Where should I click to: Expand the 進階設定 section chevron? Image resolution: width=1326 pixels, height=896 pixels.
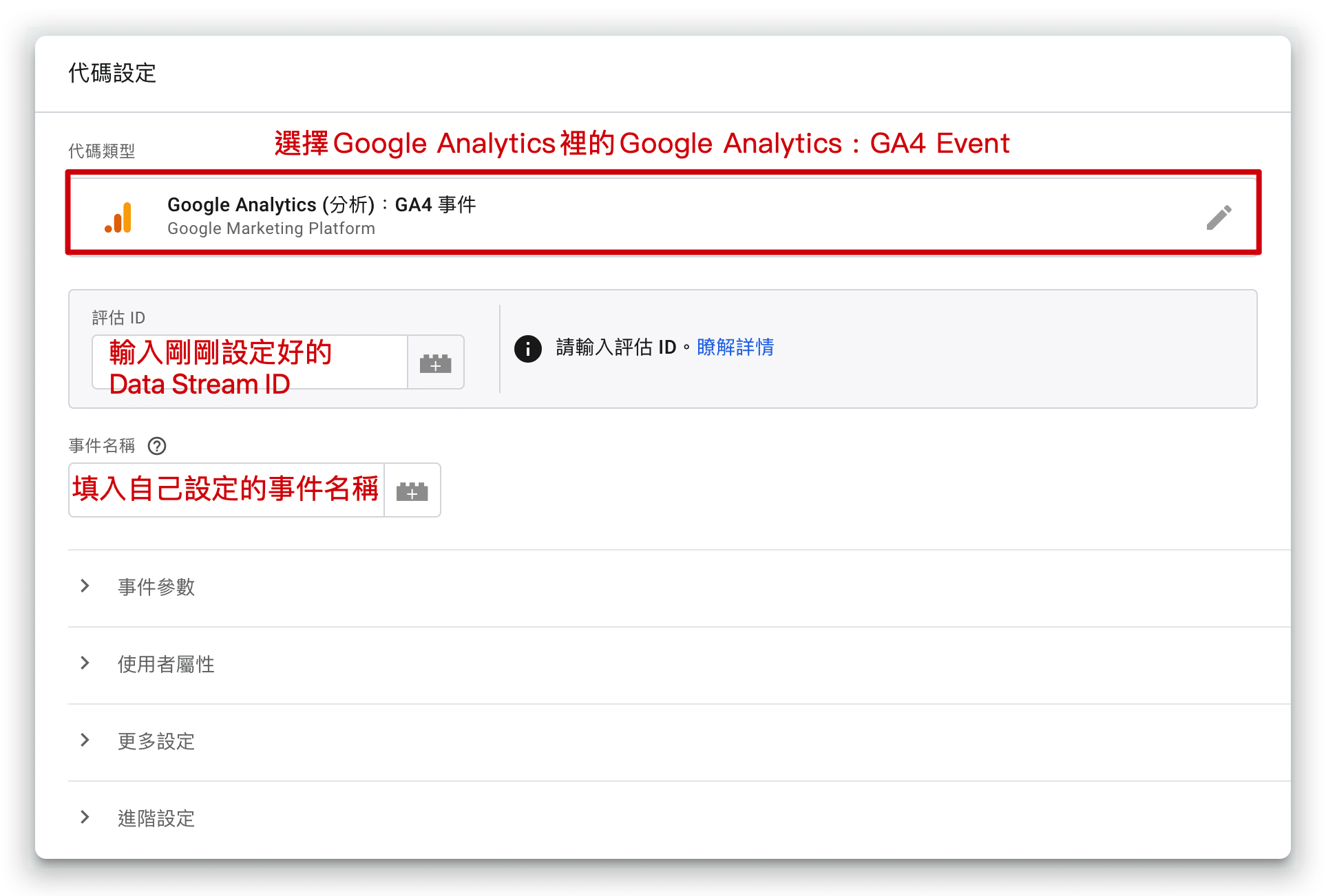[85, 818]
